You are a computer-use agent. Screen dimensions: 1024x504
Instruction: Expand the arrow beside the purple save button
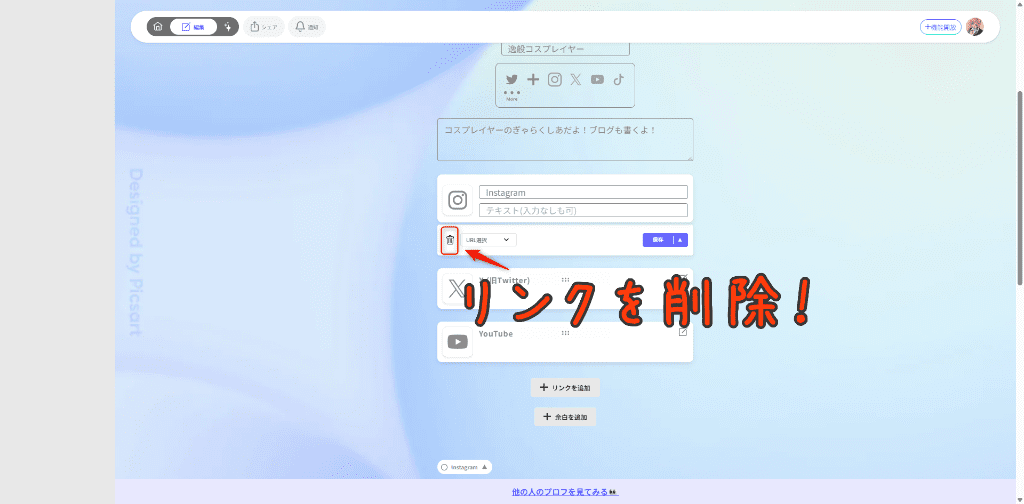[680, 240]
